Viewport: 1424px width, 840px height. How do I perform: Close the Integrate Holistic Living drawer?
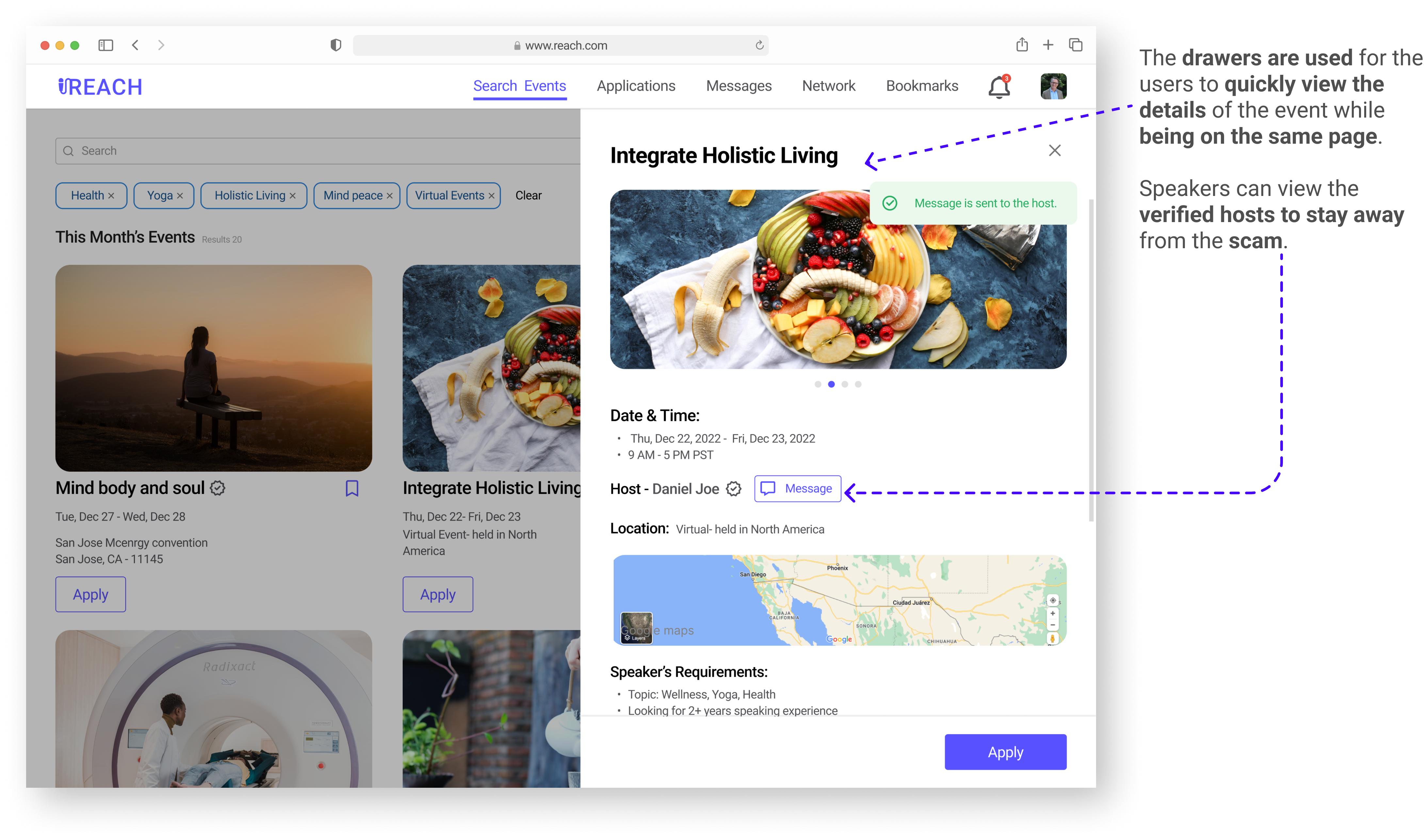point(1054,150)
